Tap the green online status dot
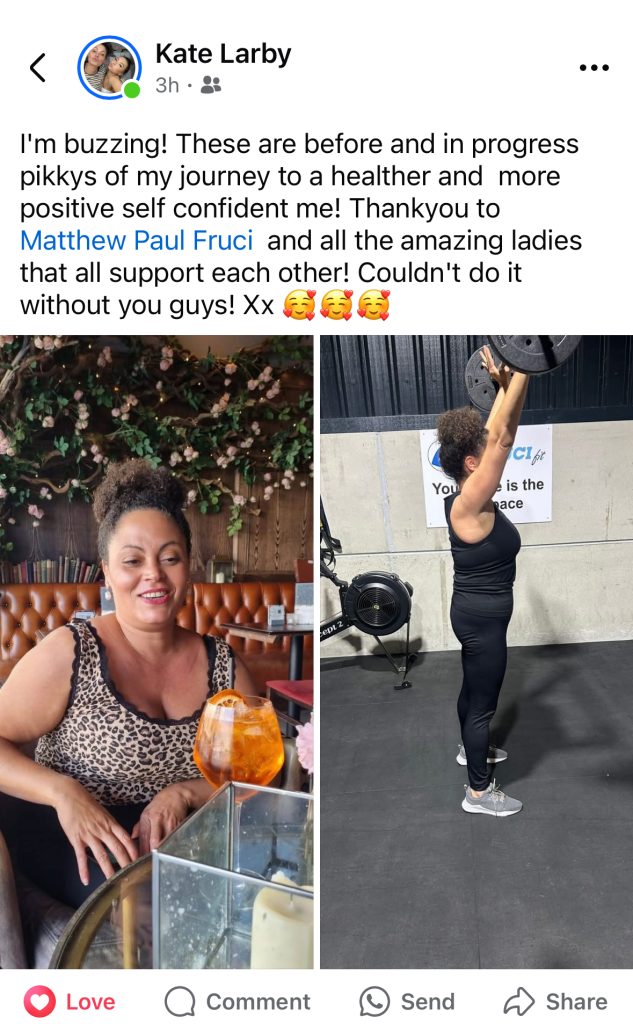This screenshot has height=1024, width=633. [x=132, y=90]
